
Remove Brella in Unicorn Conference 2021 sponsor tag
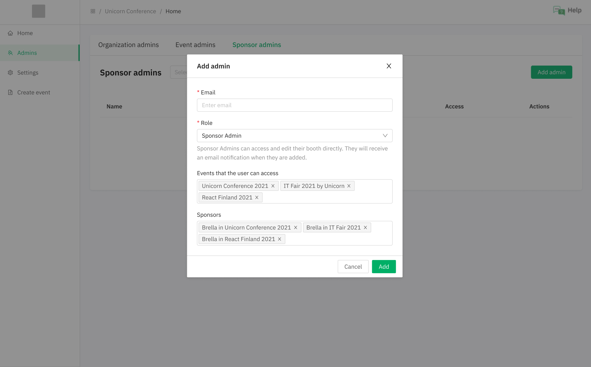pos(296,228)
